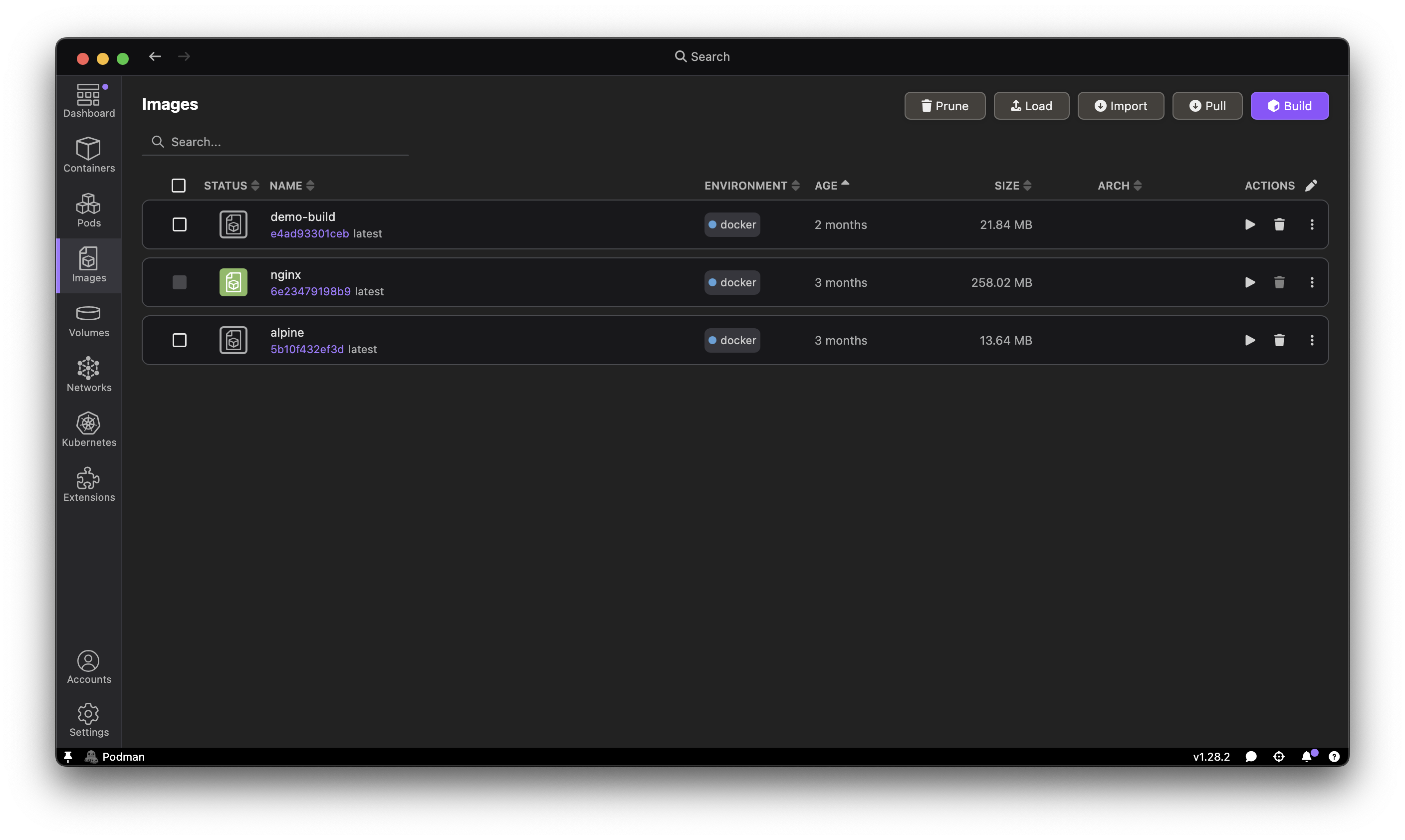
Task: Select Images in the sidebar
Action: [x=89, y=265]
